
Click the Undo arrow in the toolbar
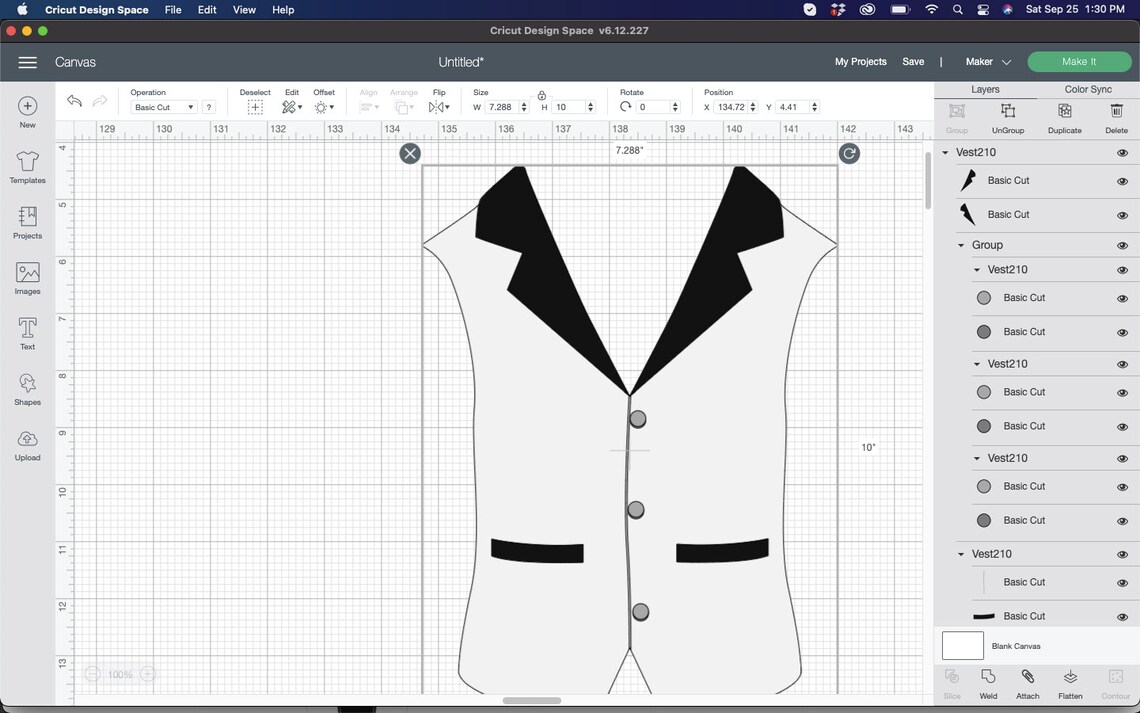[74, 100]
